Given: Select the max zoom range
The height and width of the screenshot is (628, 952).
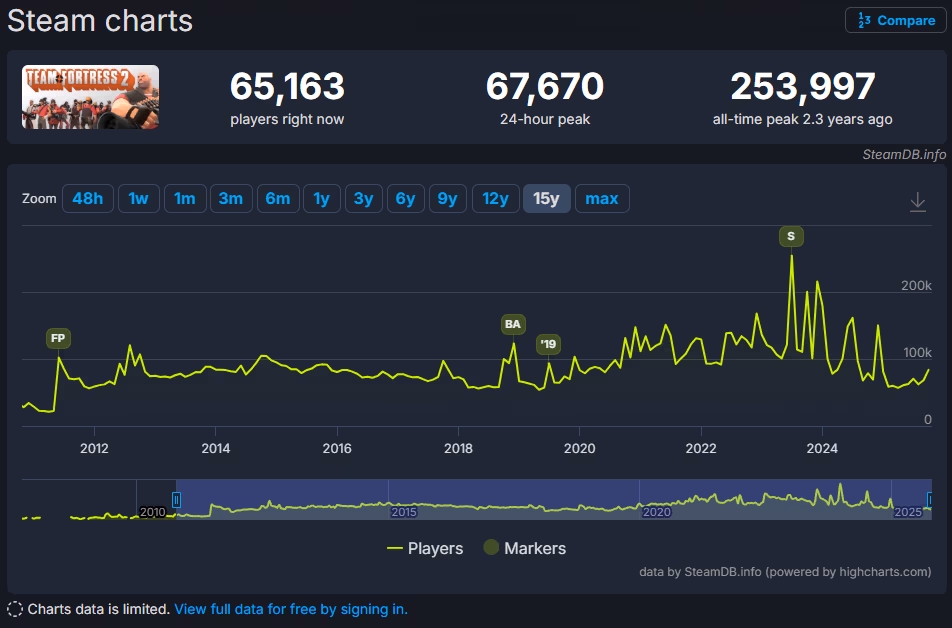Looking at the screenshot, I should click(x=602, y=199).
